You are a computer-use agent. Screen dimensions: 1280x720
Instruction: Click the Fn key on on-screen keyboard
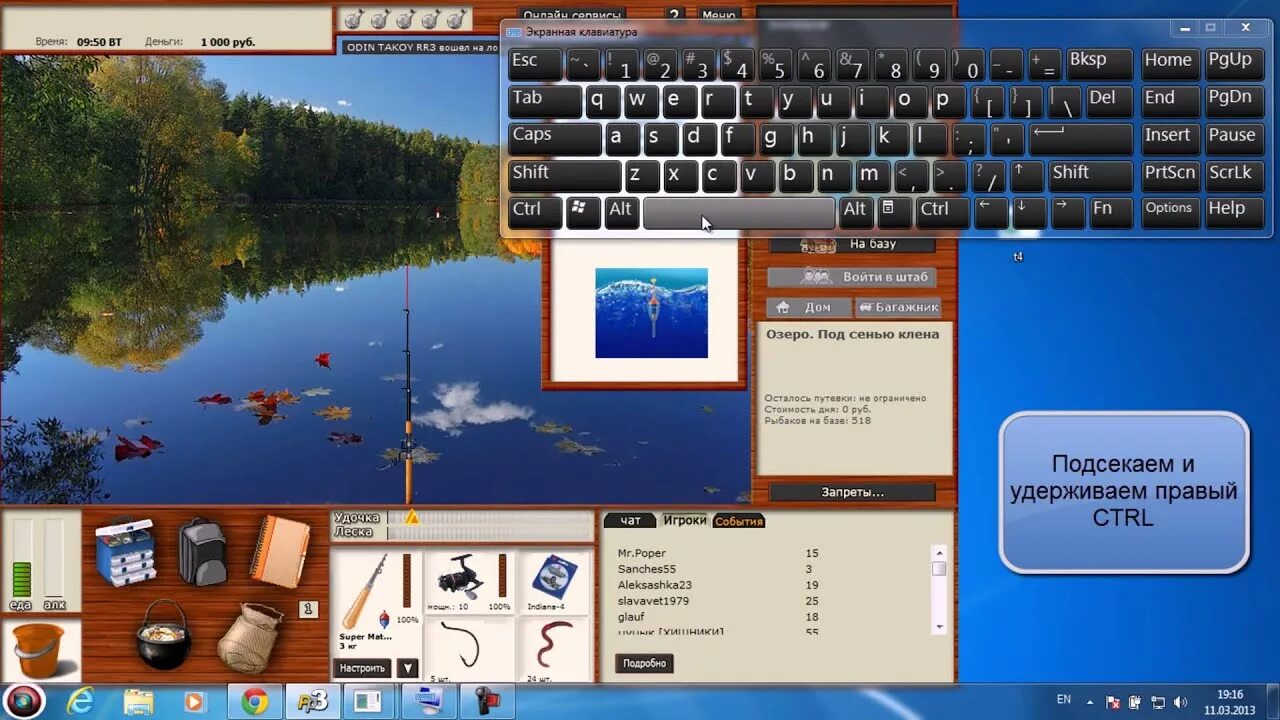tap(1110, 212)
